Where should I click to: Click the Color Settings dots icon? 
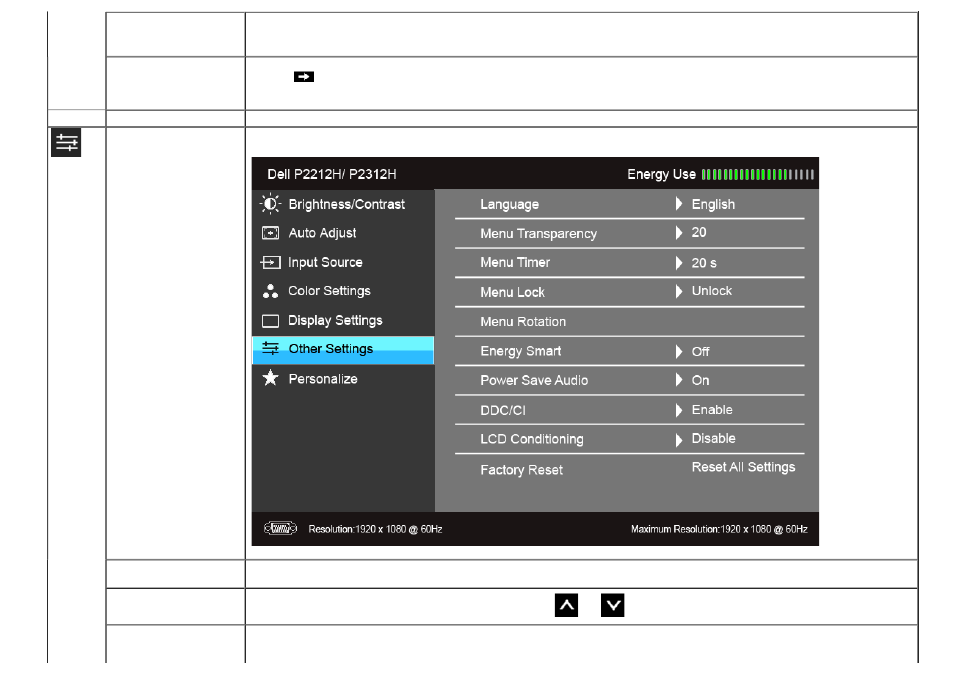pos(270,291)
